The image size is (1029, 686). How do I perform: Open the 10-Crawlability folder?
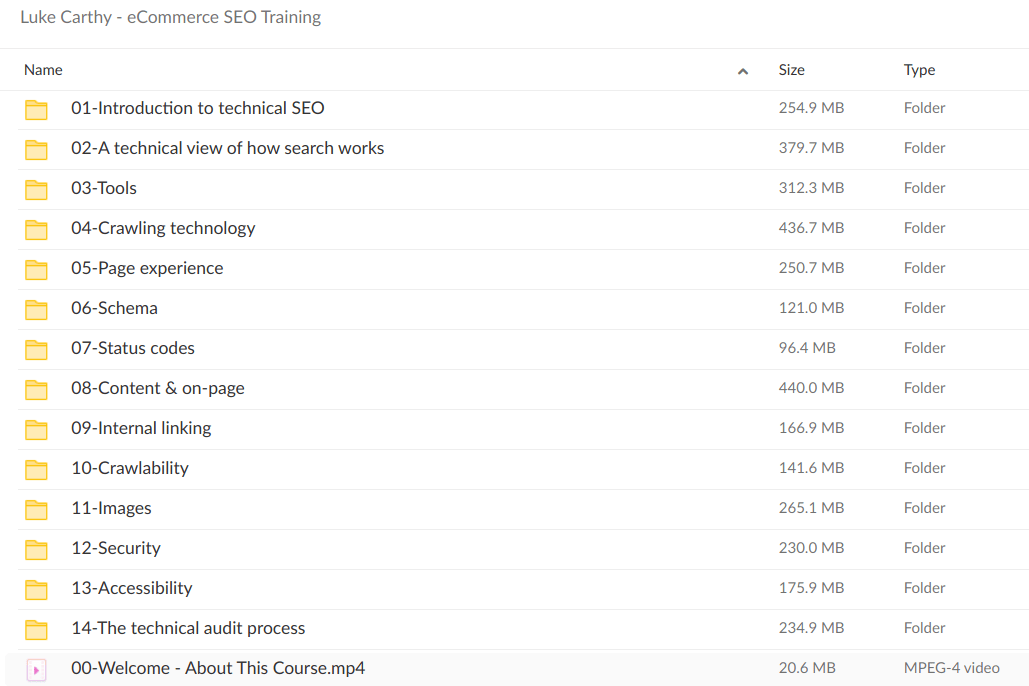click(x=129, y=468)
